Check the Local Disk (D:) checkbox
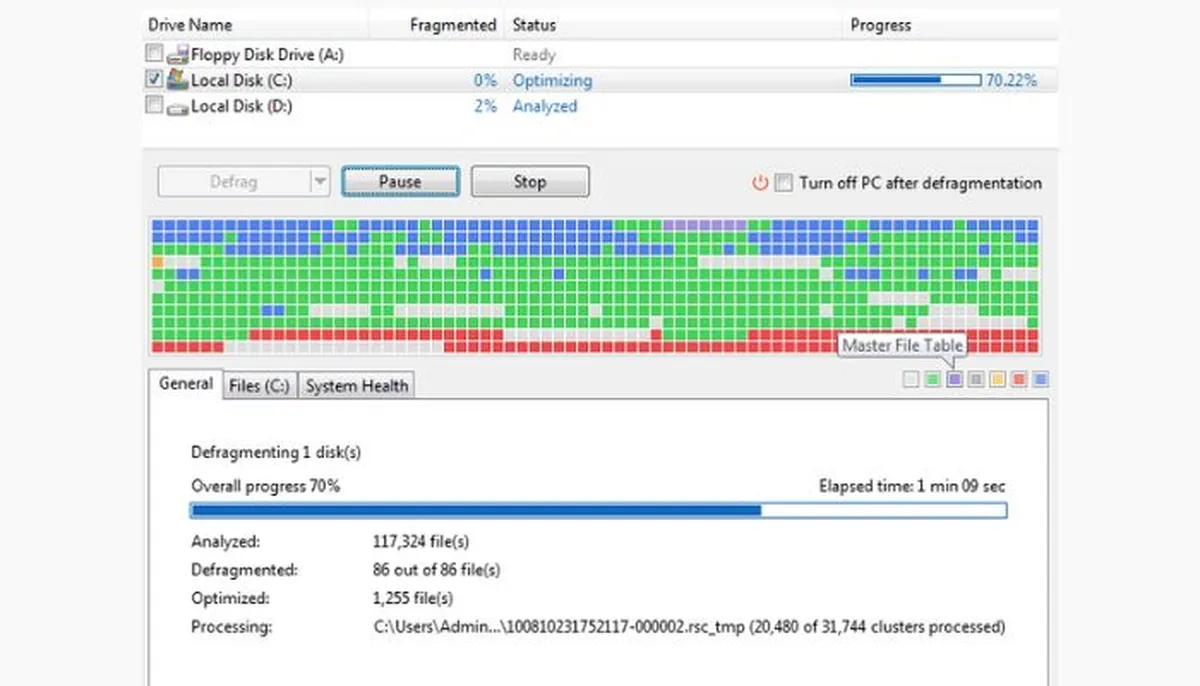 pyautogui.click(x=154, y=105)
